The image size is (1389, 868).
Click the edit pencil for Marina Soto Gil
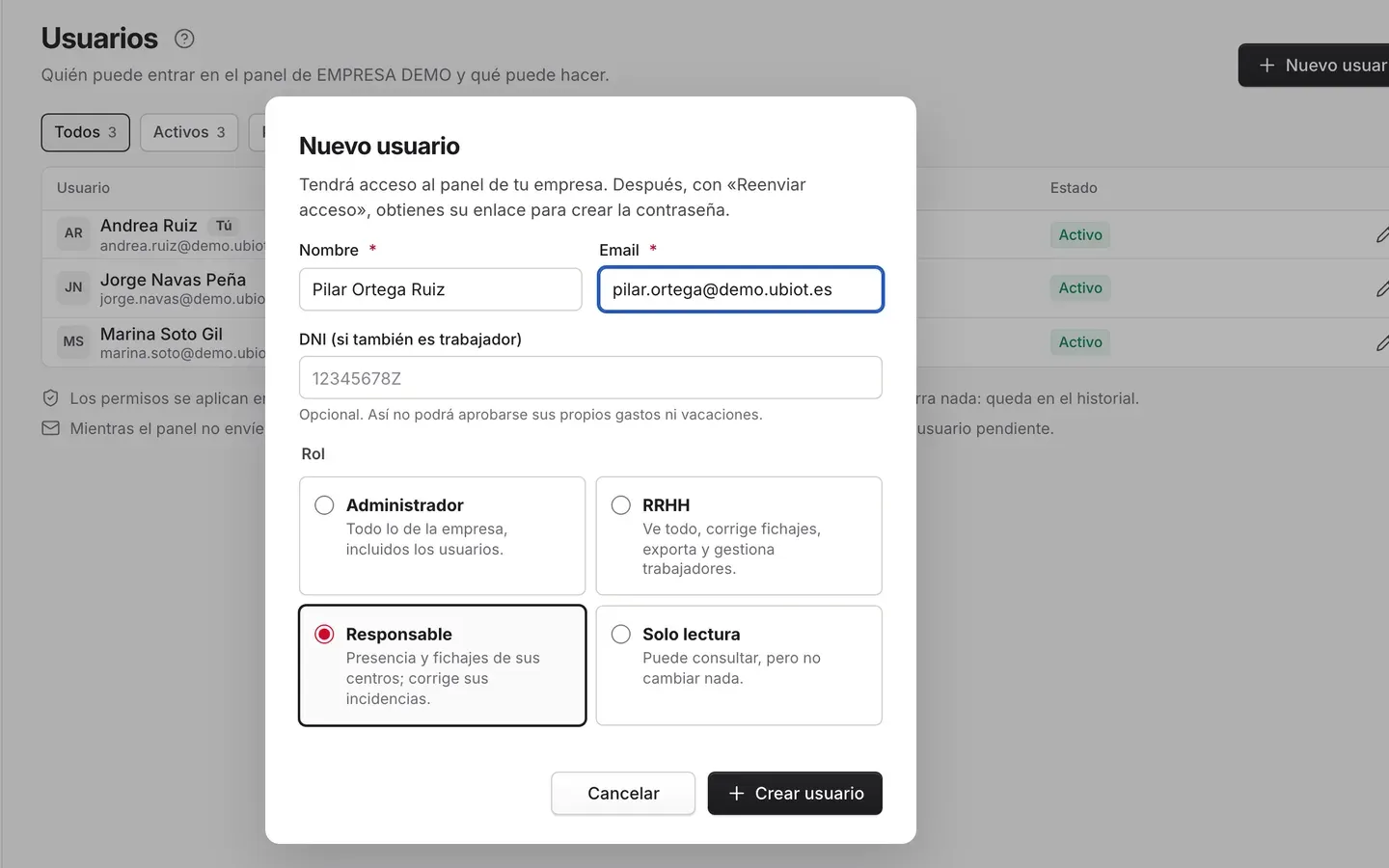[1382, 342]
